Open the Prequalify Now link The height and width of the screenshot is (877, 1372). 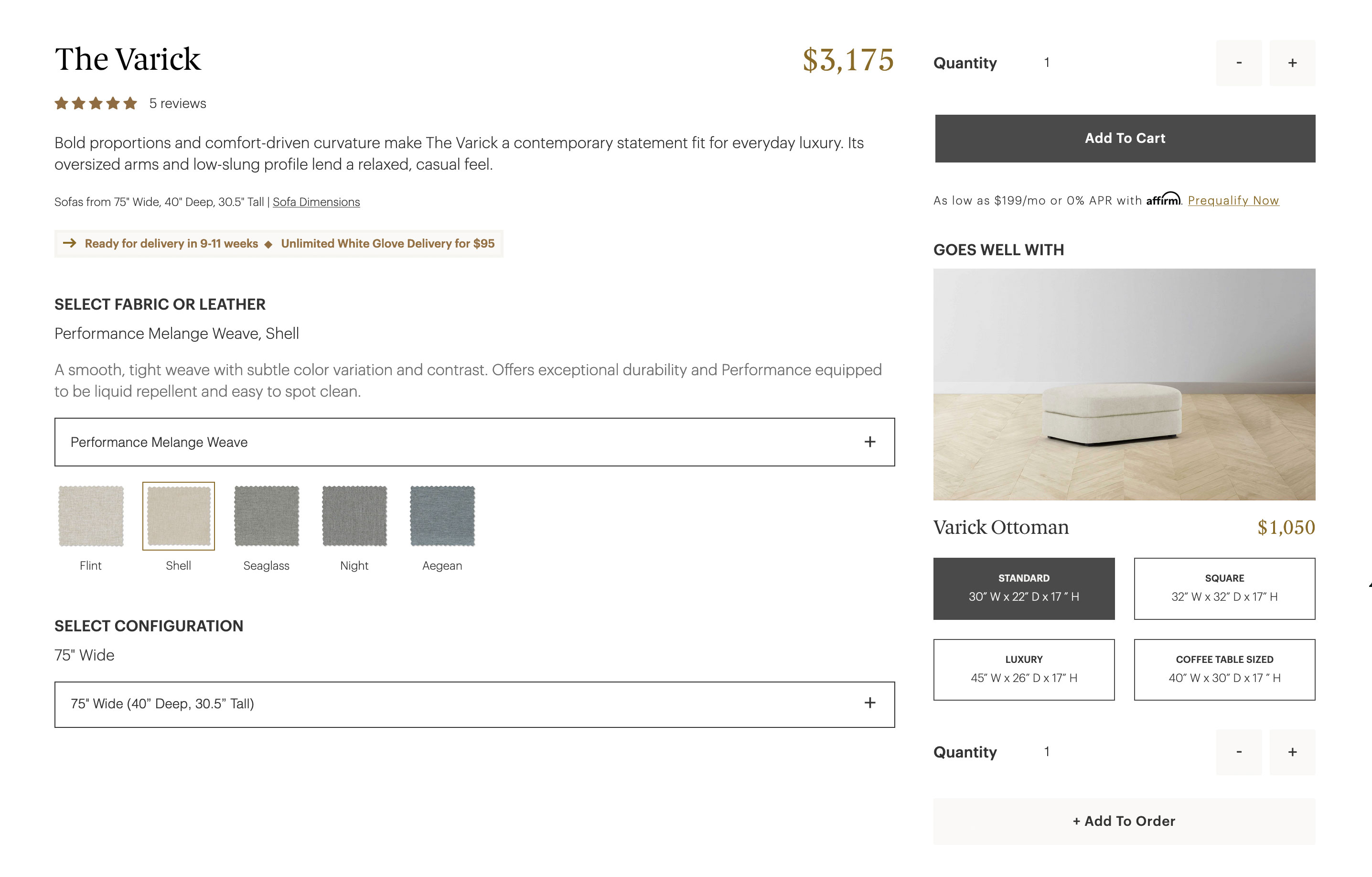(x=1233, y=200)
